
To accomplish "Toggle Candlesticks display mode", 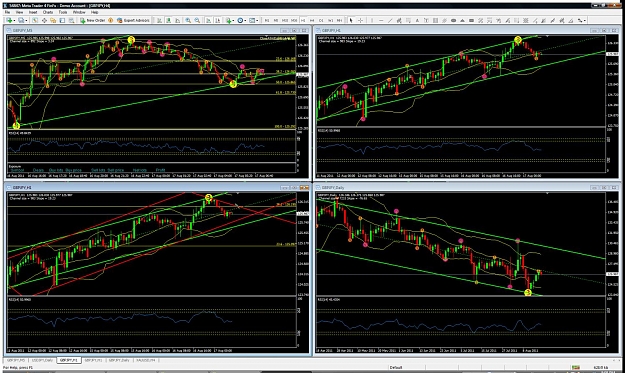I will click(x=169, y=20).
